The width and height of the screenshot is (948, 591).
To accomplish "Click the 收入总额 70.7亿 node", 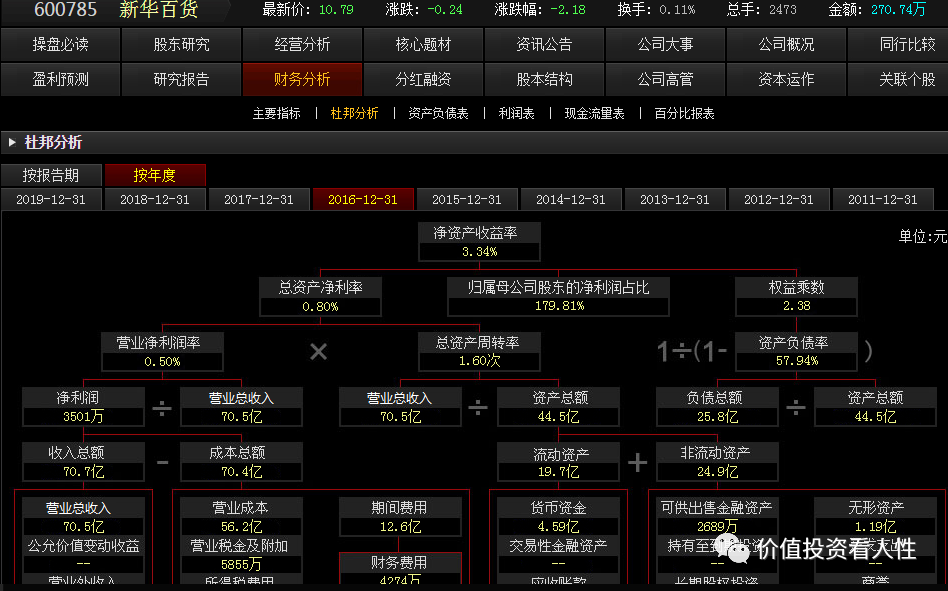I will [x=83, y=462].
